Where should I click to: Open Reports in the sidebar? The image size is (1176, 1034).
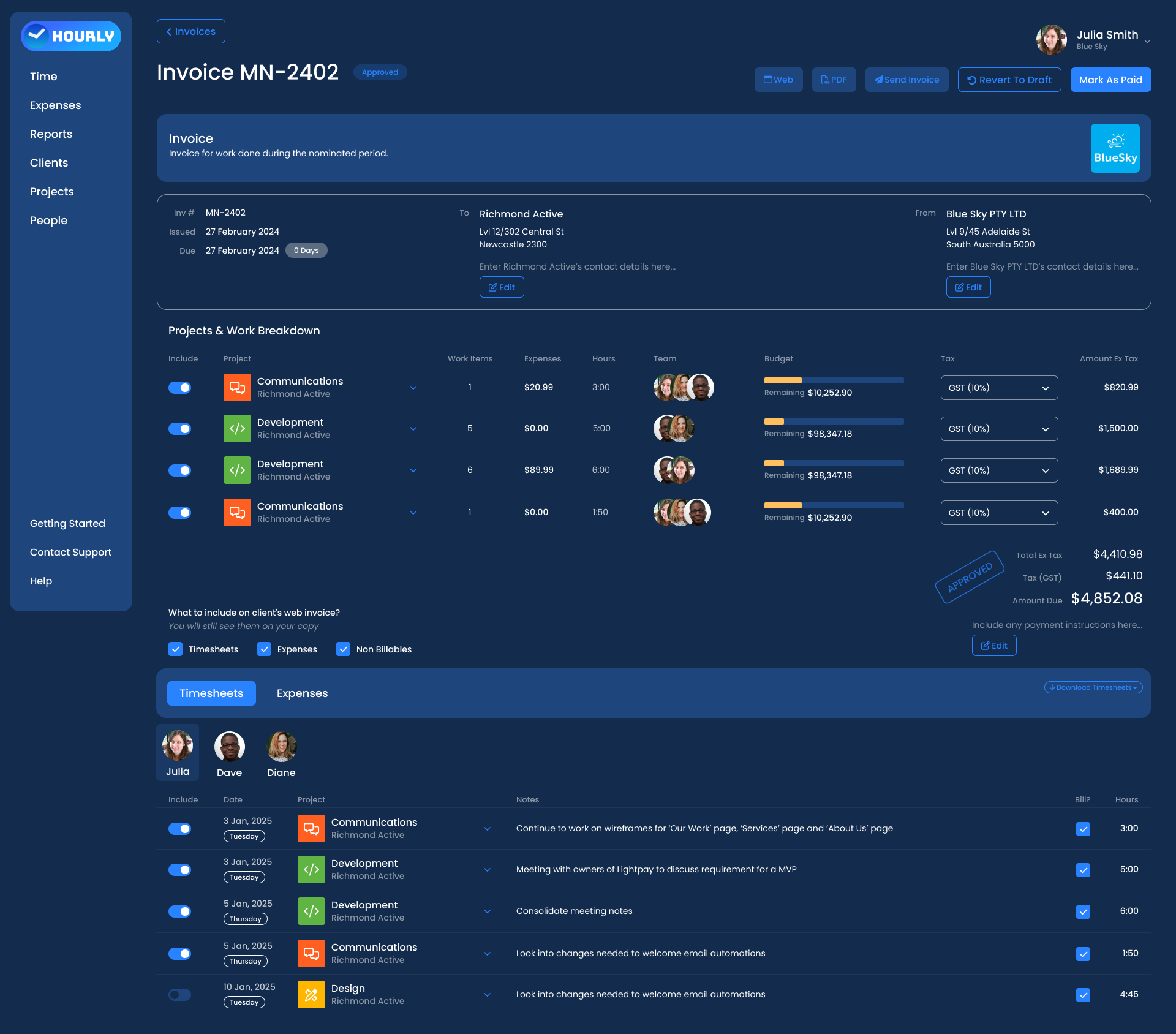pyautogui.click(x=51, y=134)
